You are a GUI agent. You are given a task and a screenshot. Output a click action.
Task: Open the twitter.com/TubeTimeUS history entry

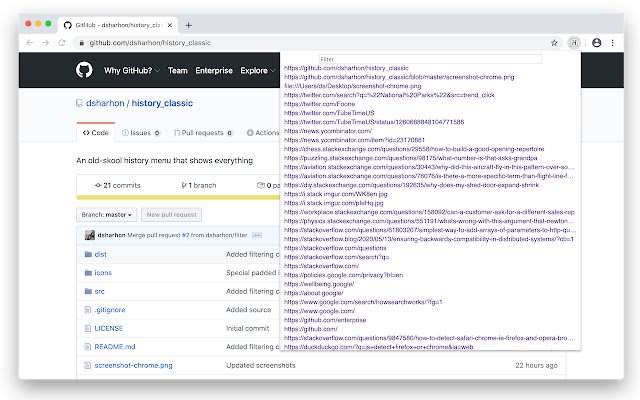pyautogui.click(x=329, y=113)
